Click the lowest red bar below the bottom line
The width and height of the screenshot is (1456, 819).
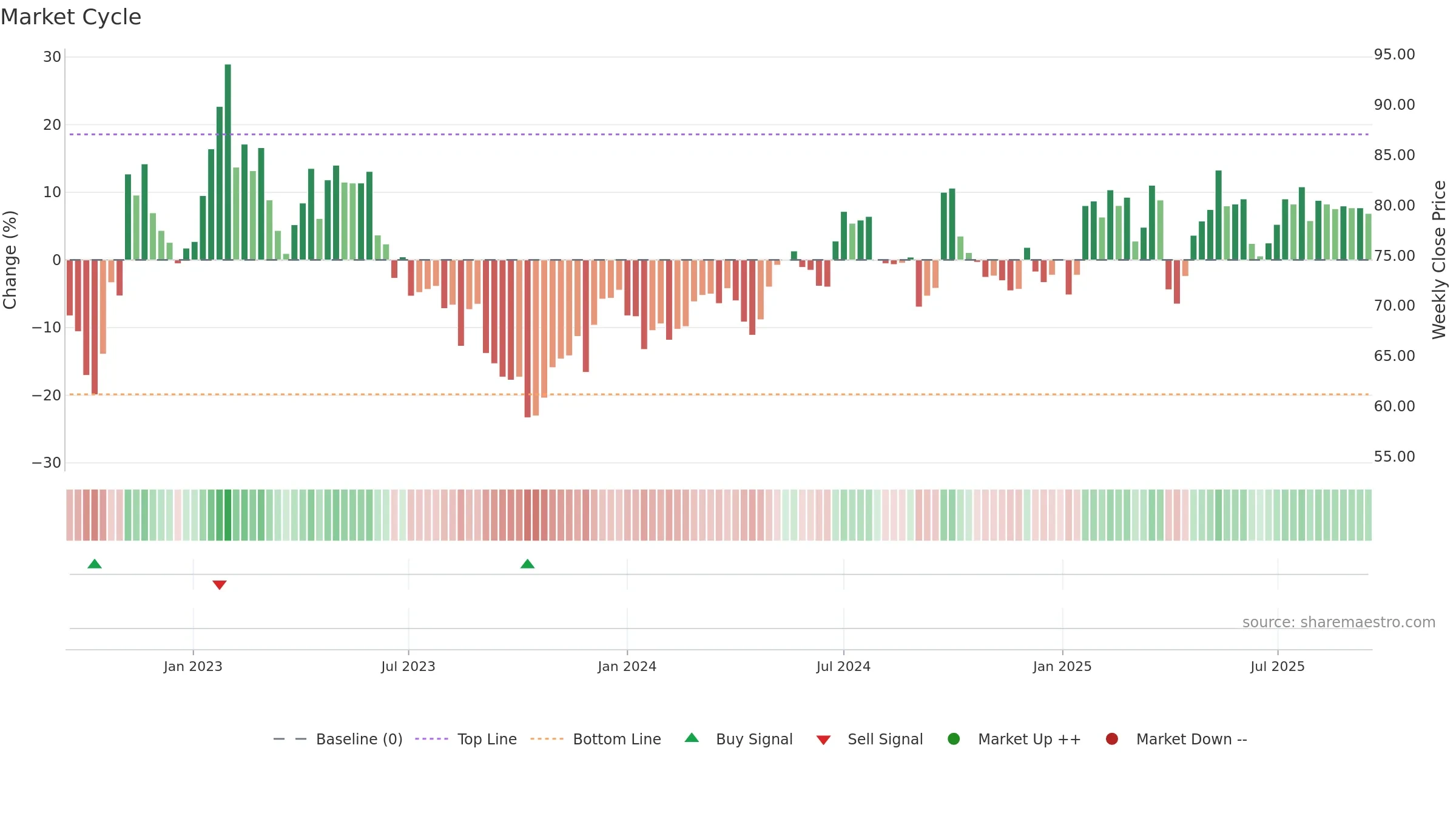pos(528,339)
